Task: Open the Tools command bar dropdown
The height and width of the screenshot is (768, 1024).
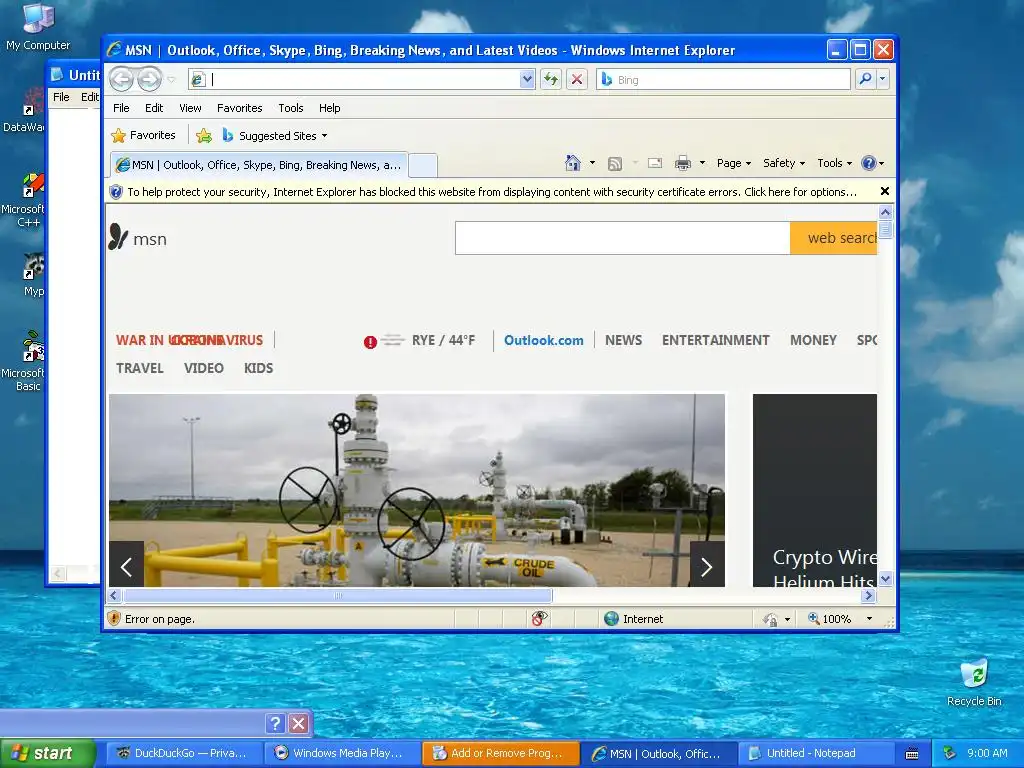Action: (835, 163)
